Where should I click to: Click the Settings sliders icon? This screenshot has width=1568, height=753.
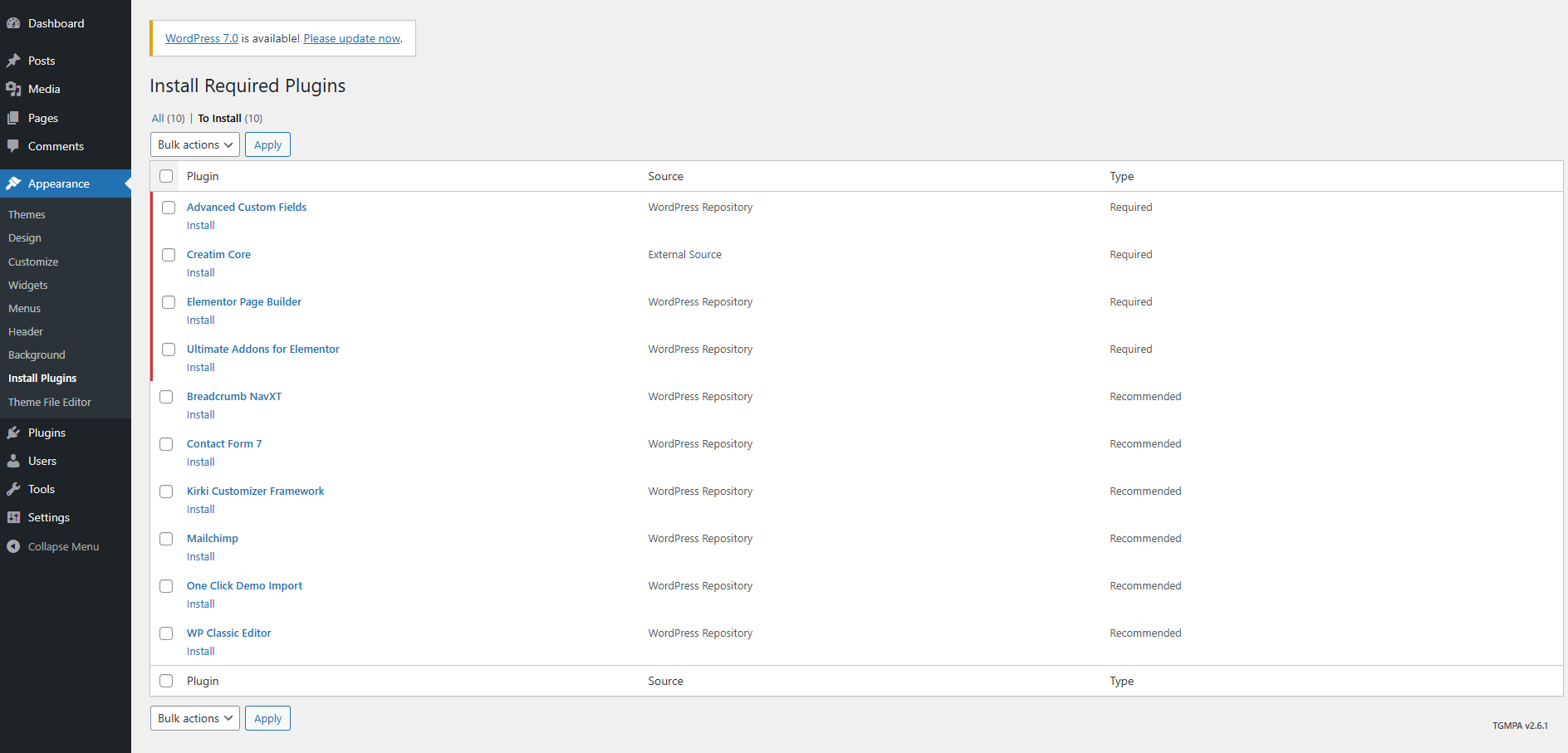click(x=13, y=517)
